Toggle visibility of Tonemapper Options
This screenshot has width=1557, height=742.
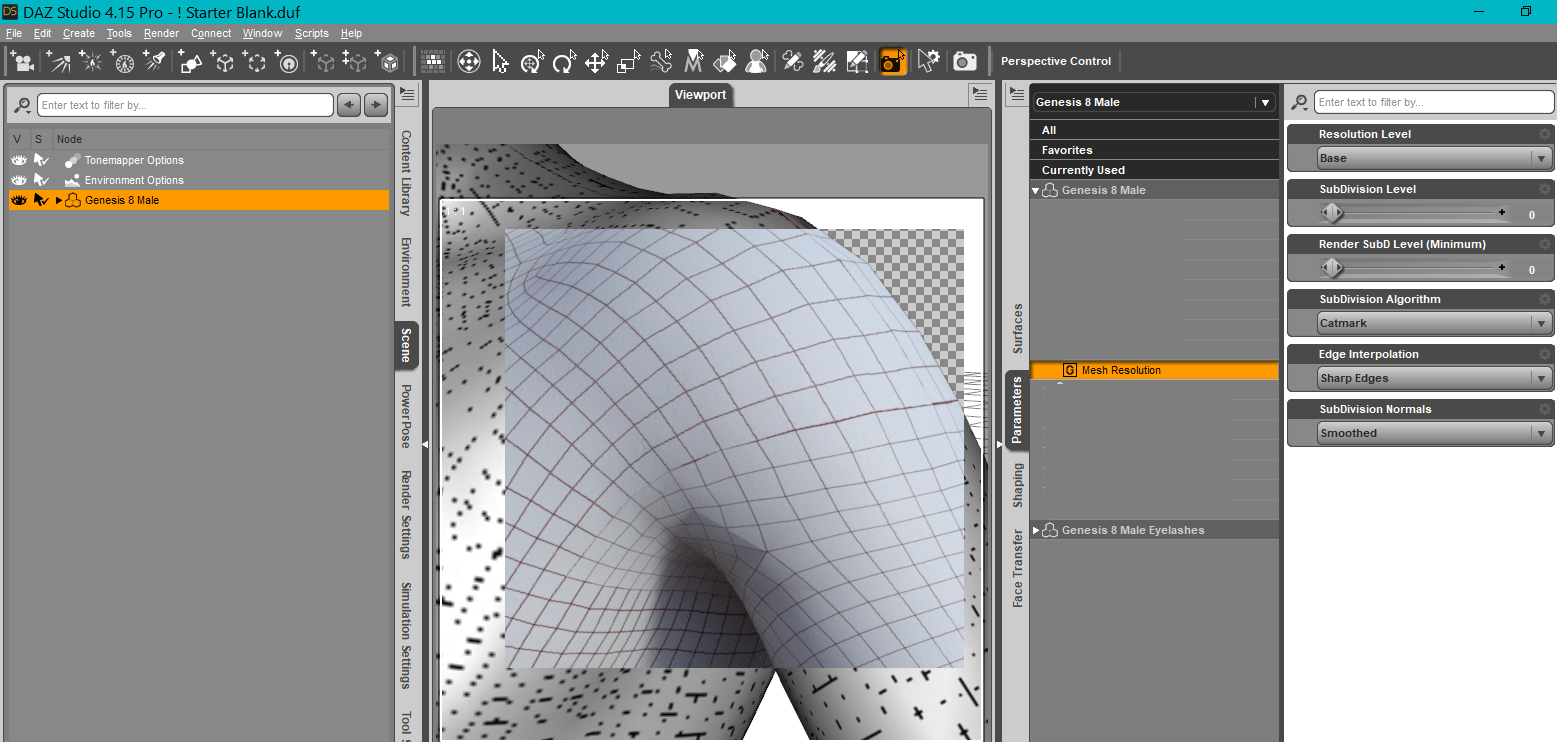18,160
